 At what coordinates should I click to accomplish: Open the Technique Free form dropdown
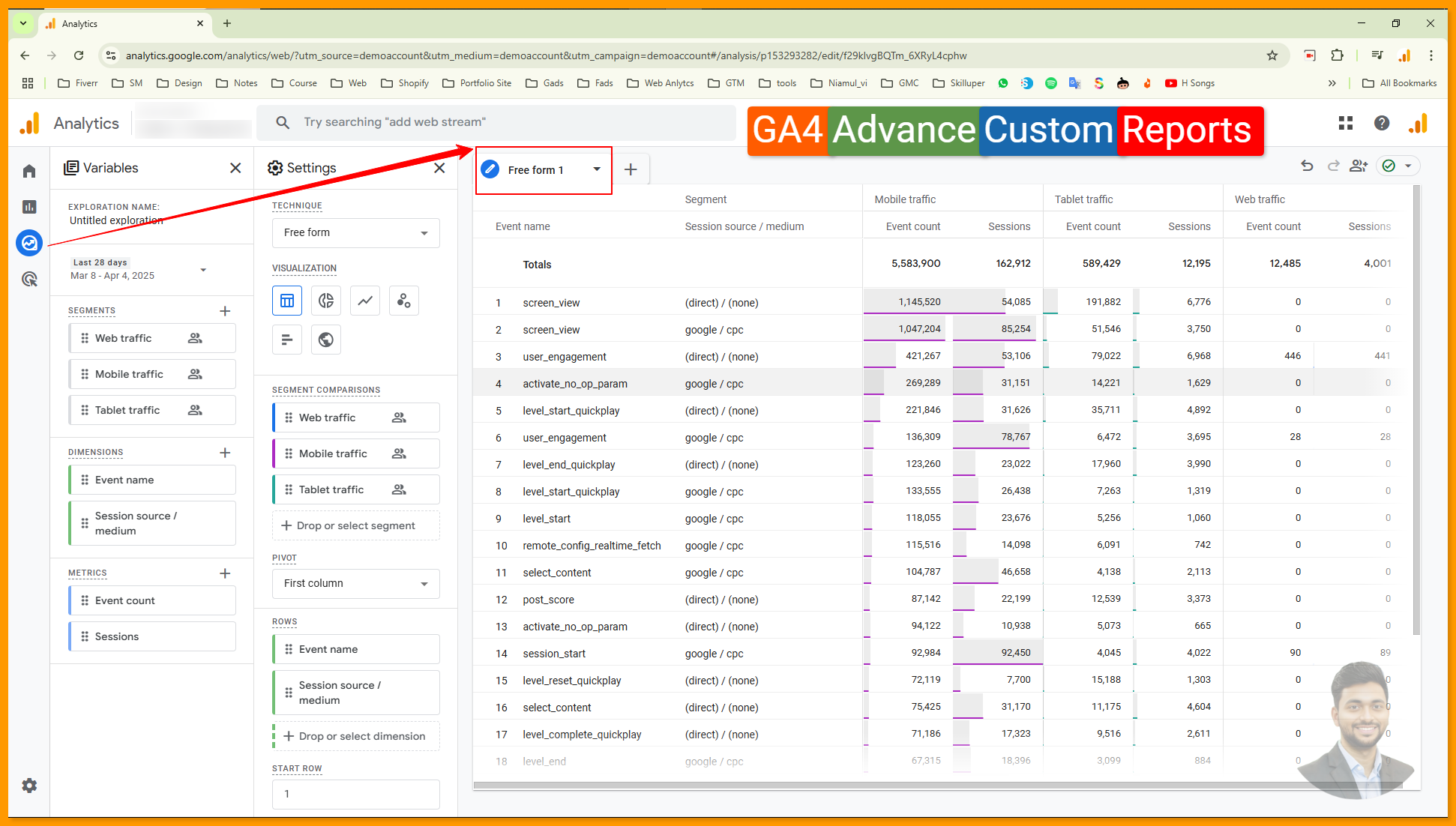(x=355, y=233)
